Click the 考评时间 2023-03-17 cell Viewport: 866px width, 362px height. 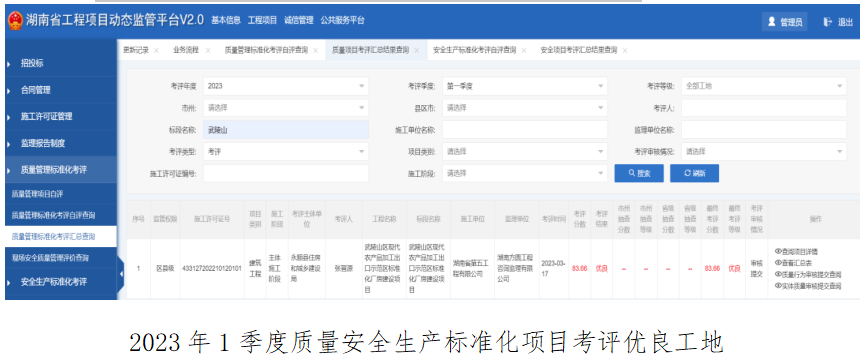tap(553, 269)
